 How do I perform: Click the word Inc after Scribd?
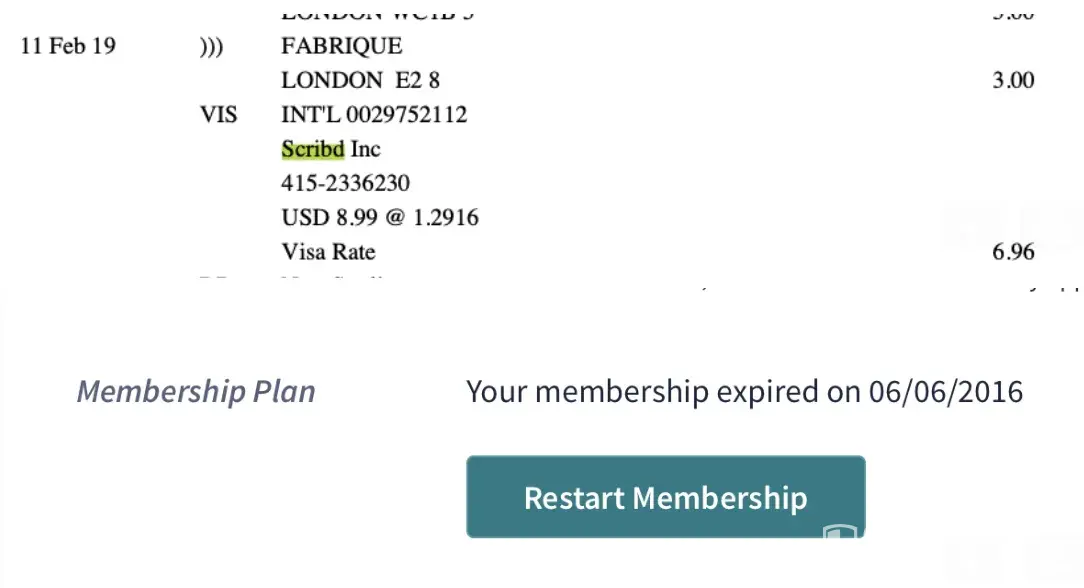click(365, 150)
